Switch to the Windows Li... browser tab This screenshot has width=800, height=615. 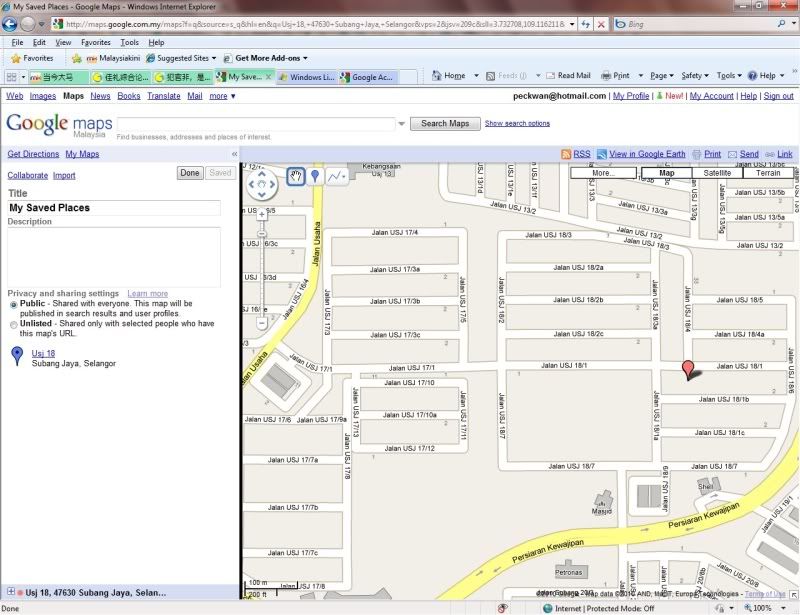coord(307,76)
